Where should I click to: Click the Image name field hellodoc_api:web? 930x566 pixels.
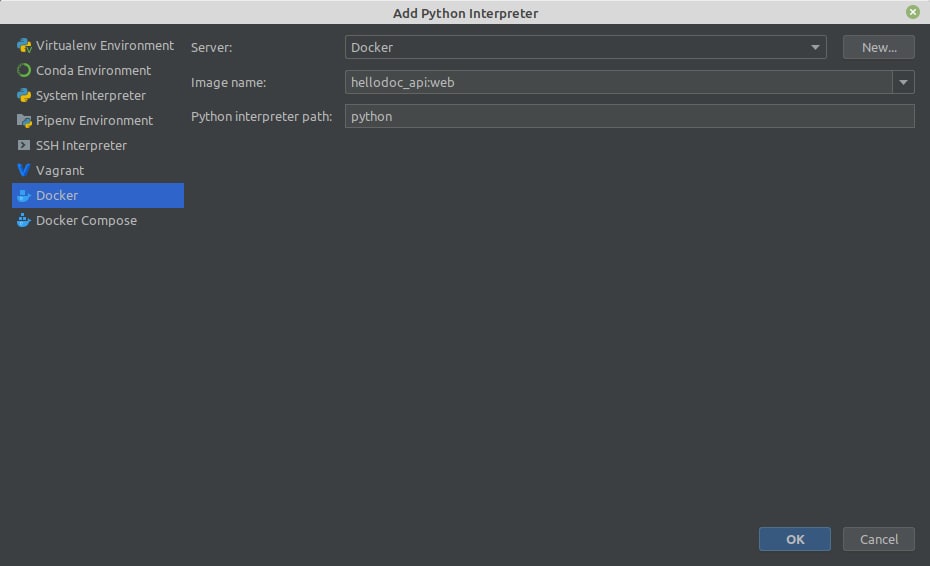coord(618,82)
